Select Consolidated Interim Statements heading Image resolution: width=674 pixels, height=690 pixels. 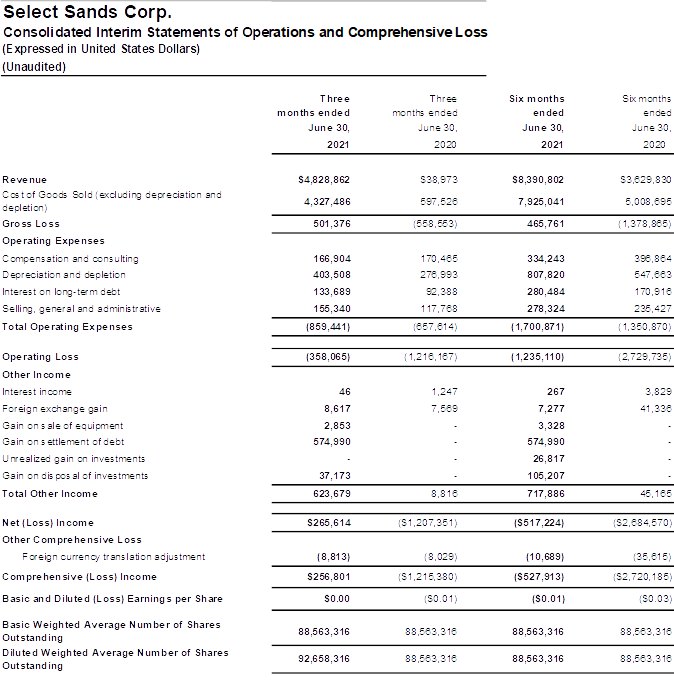[x=245, y=32]
